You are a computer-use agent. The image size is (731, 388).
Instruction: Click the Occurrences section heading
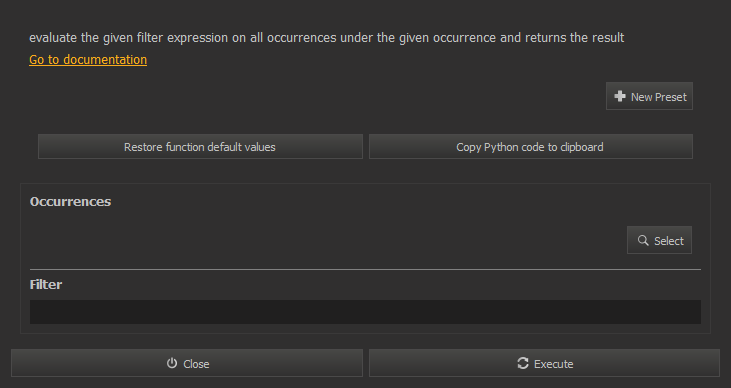point(70,201)
